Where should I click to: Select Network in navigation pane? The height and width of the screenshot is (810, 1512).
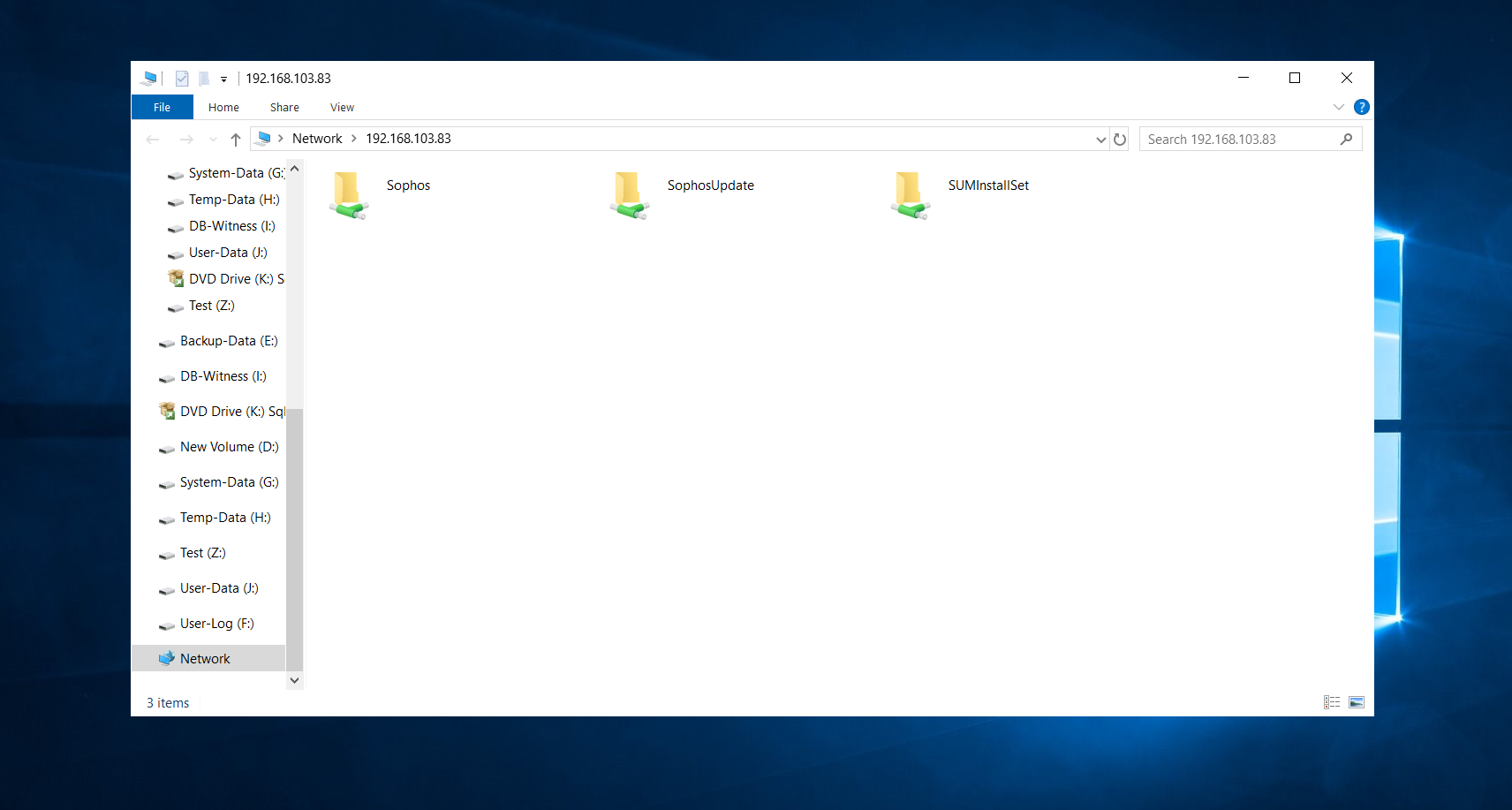coord(208,658)
